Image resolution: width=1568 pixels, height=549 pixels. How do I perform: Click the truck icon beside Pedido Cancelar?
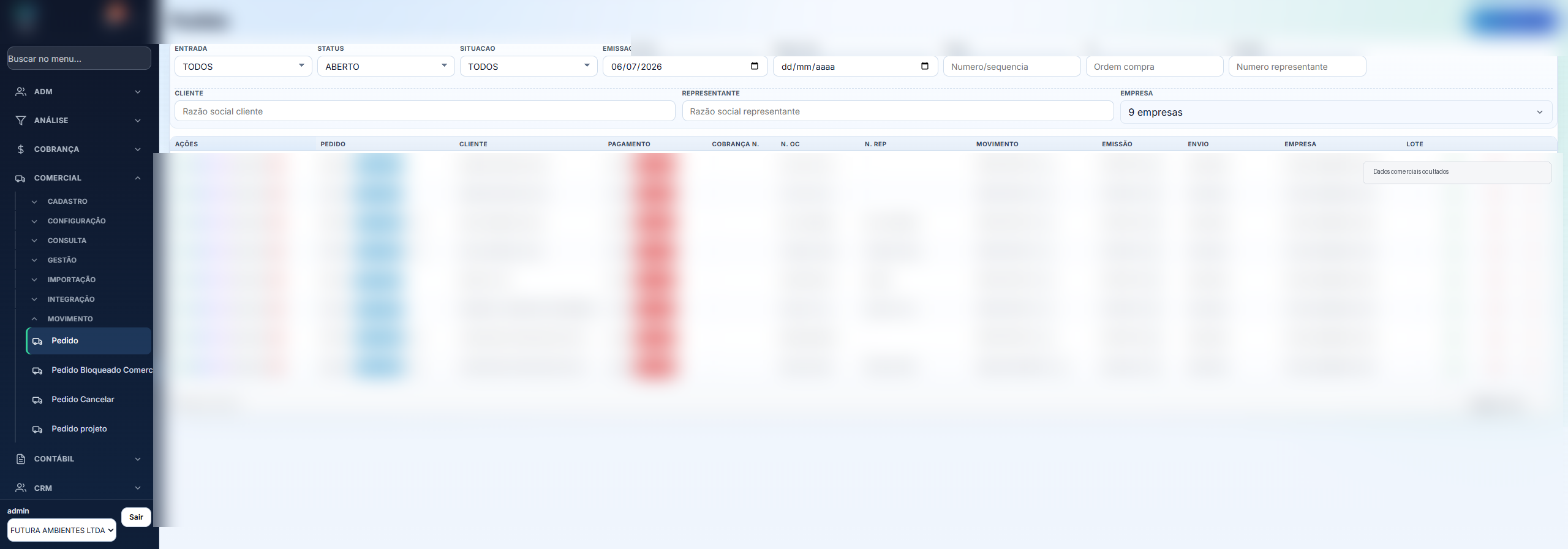37,400
